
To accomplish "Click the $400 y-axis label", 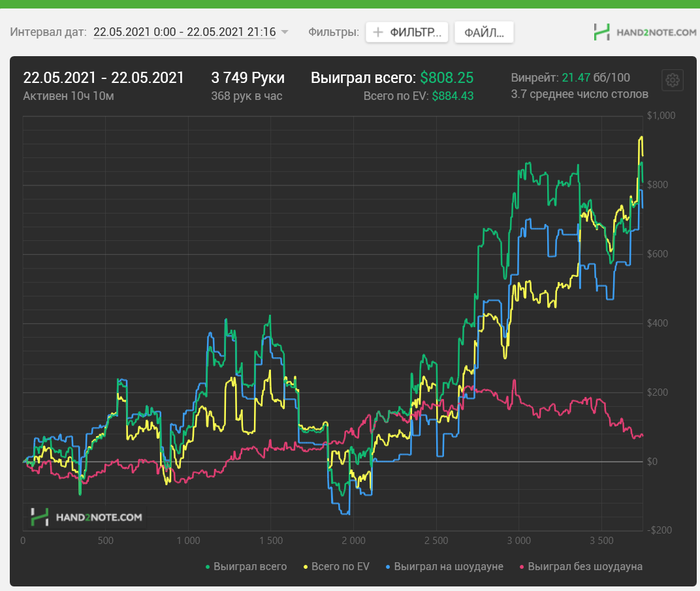I will (658, 323).
